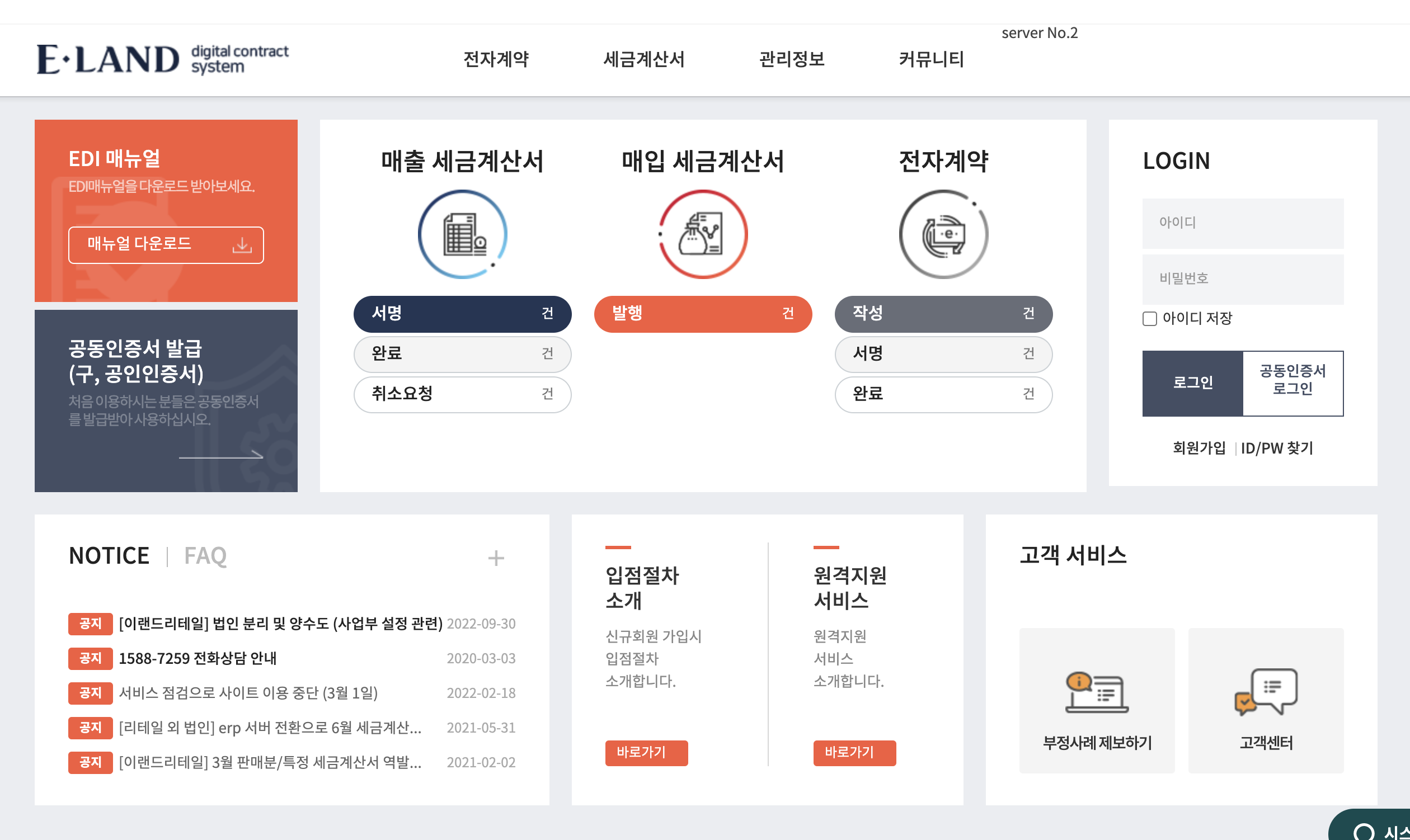This screenshot has height=840, width=1410.
Task: Open the 커뮤니티 menu
Action: pyautogui.click(x=932, y=59)
